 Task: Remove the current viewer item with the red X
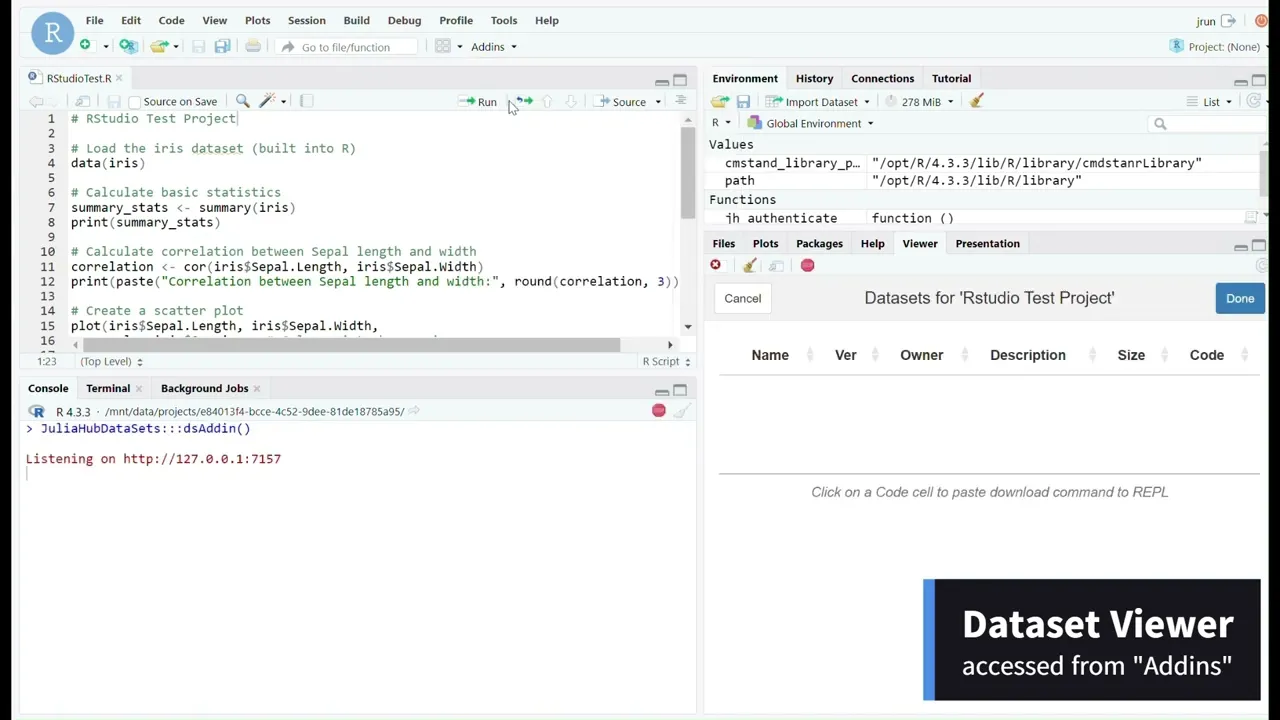(715, 265)
